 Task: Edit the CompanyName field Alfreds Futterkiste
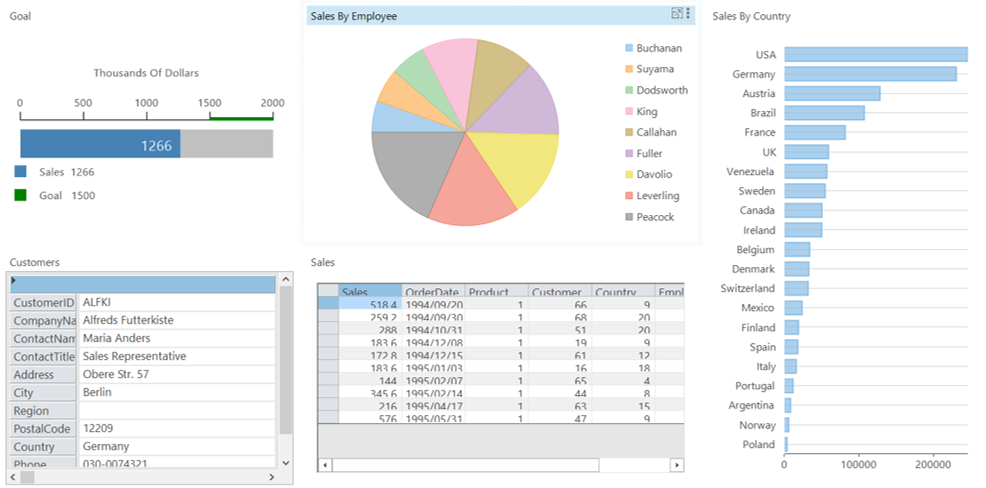[177, 320]
